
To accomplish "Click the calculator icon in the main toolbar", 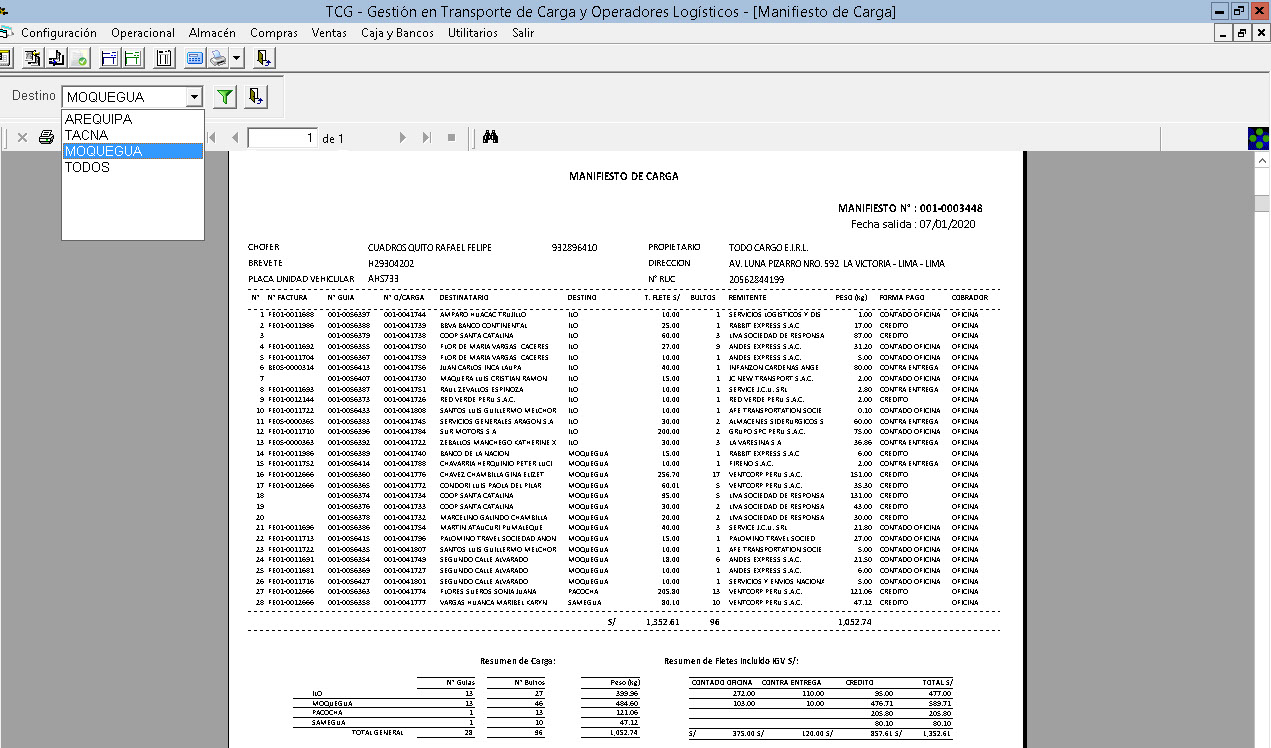I will pos(195,58).
